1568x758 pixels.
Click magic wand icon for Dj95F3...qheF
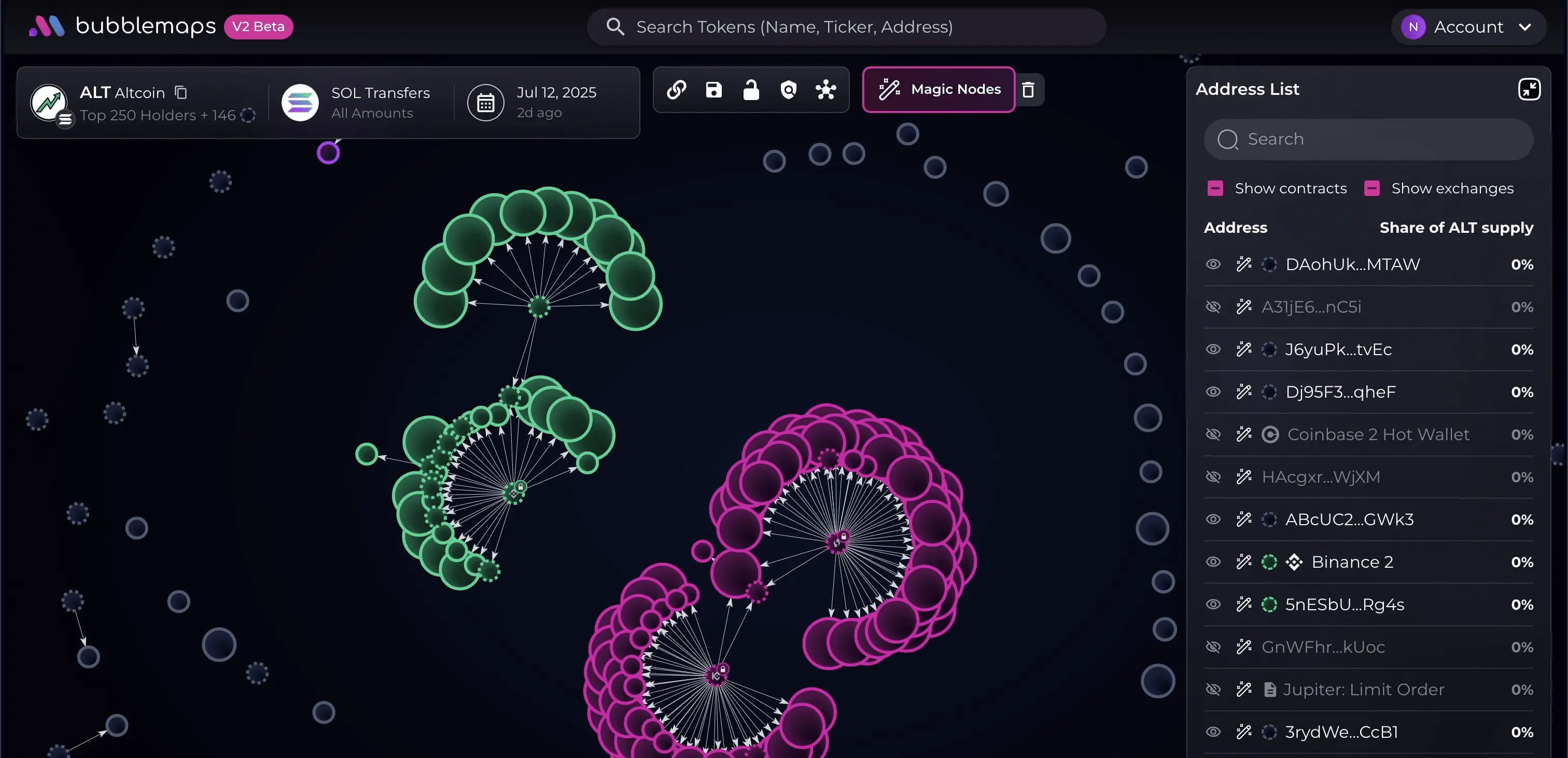click(1243, 392)
